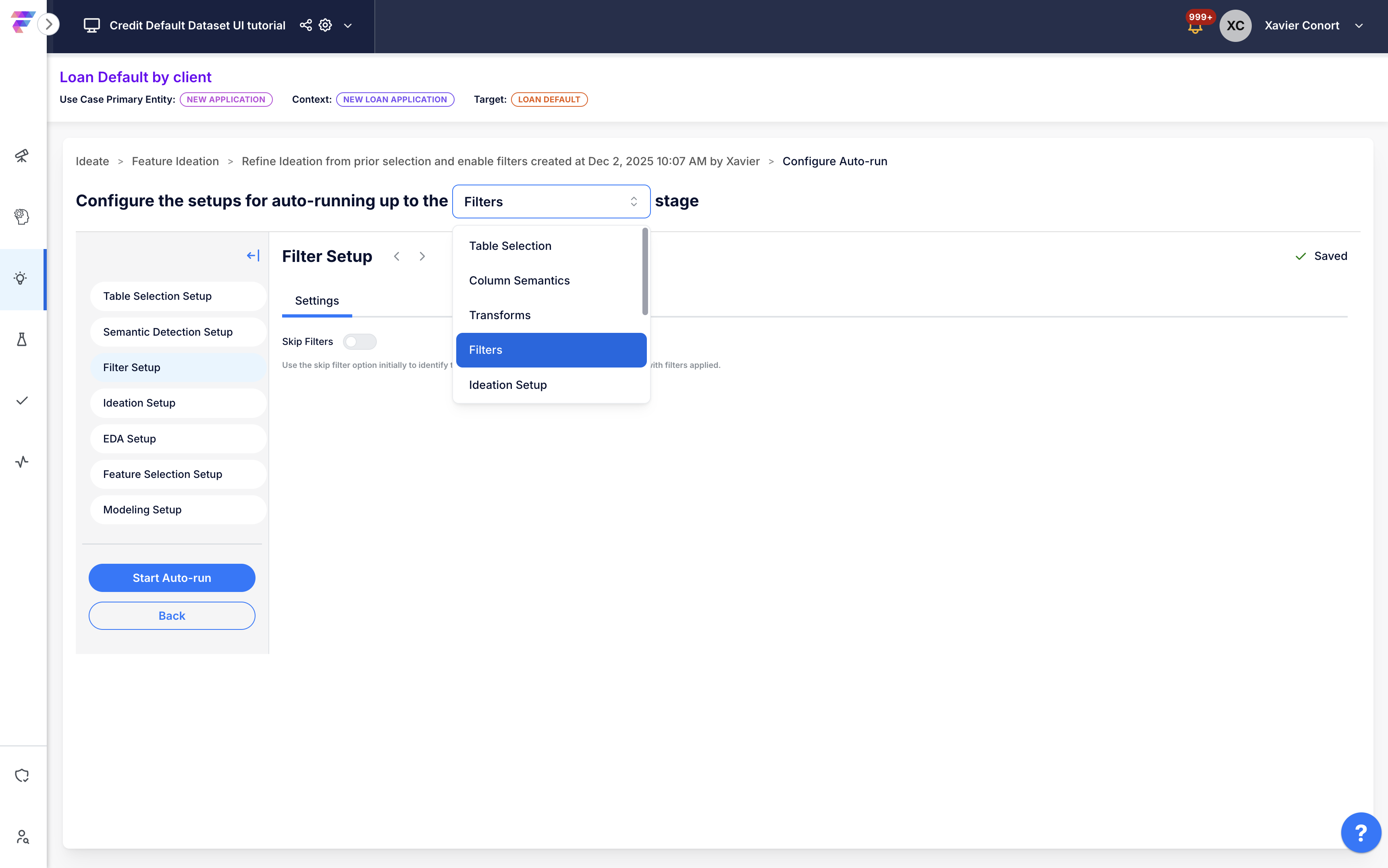
Task: Select Column Semantics from dropdown list
Action: tap(519, 280)
